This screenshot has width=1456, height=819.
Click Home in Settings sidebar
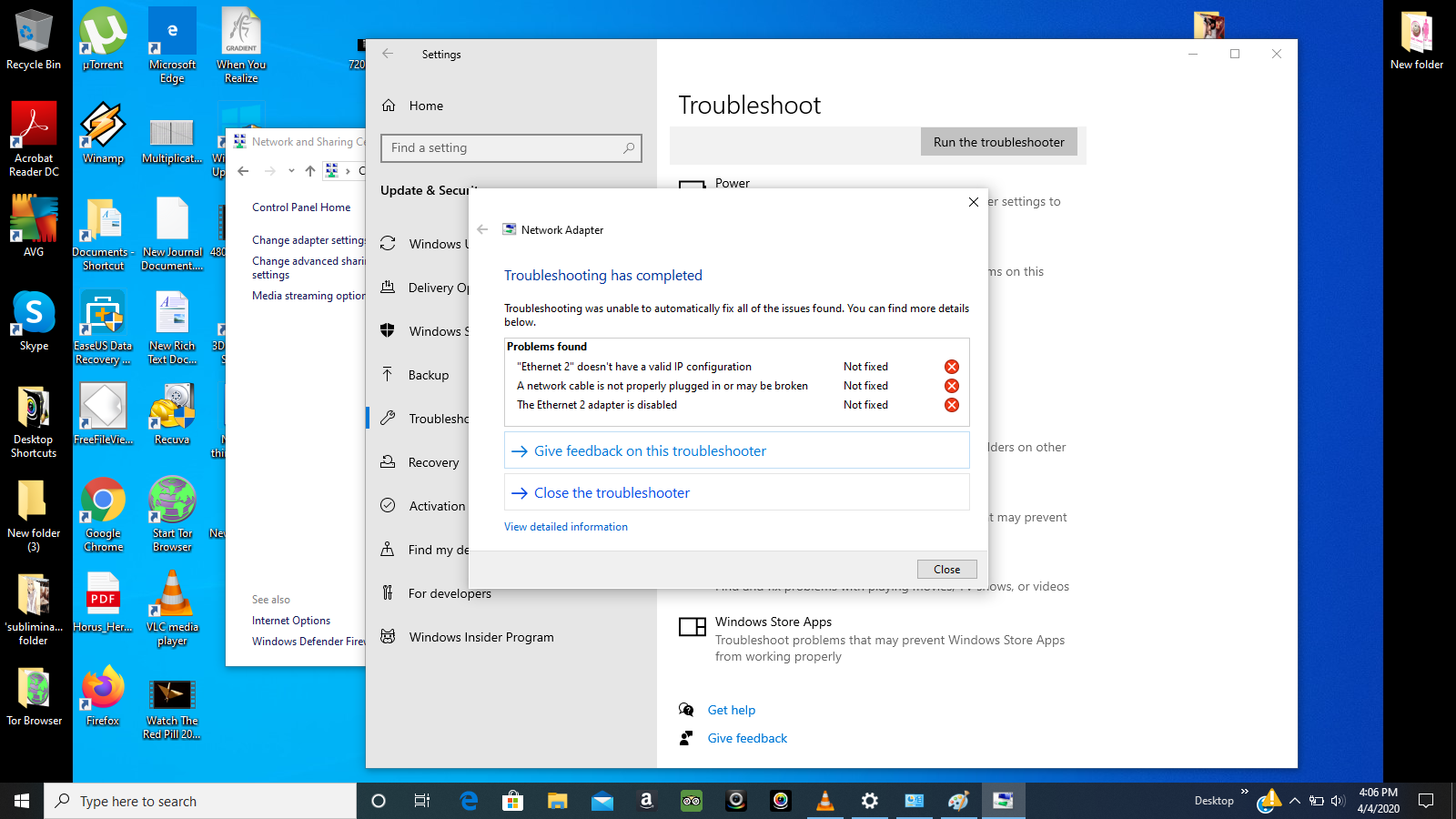click(426, 106)
